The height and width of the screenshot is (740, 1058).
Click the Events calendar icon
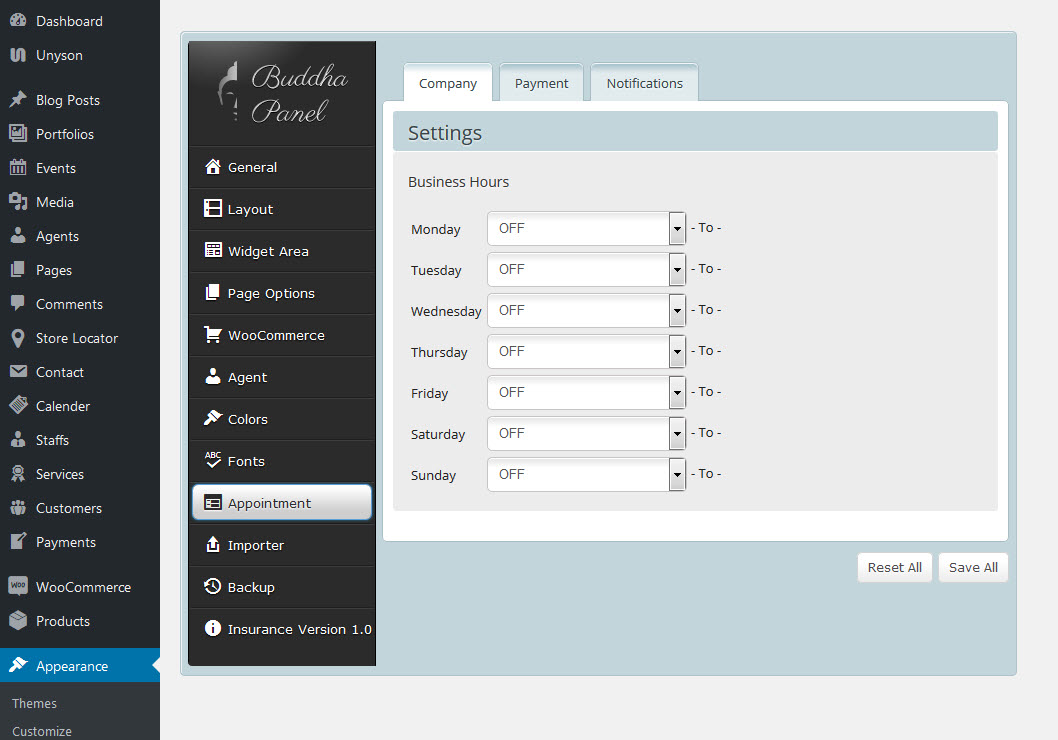pos(18,167)
